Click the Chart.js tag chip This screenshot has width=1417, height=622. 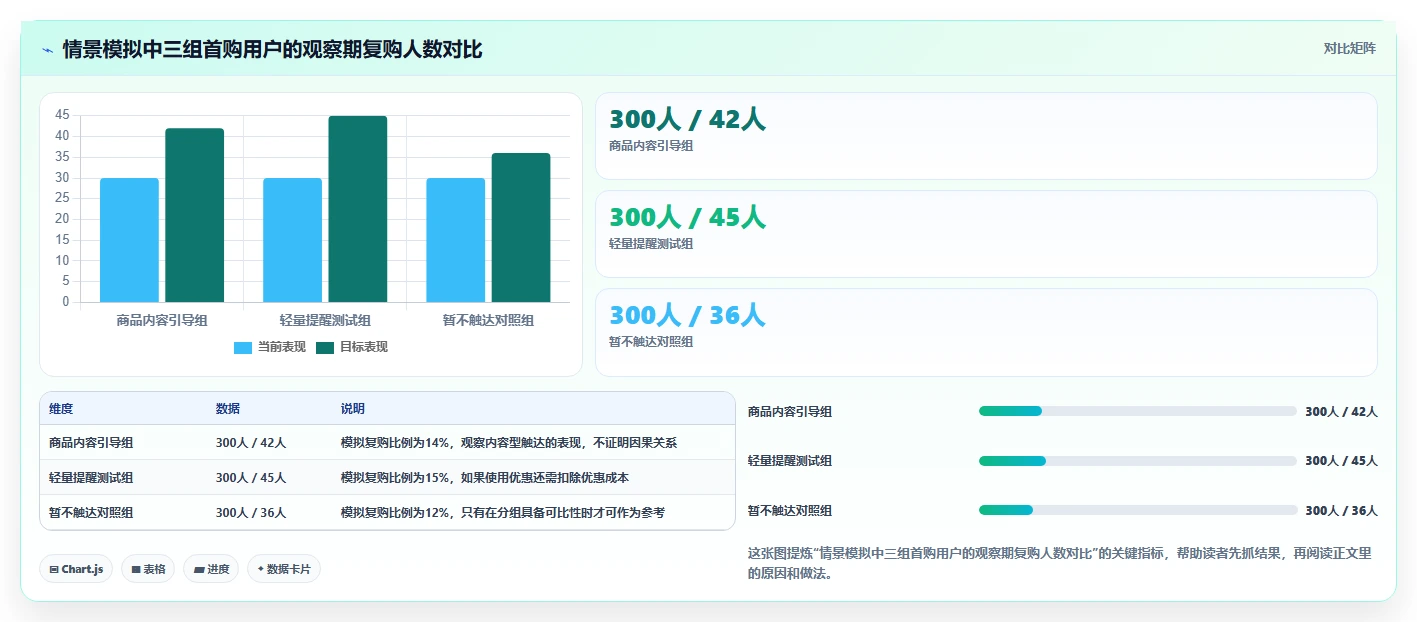click(76, 569)
